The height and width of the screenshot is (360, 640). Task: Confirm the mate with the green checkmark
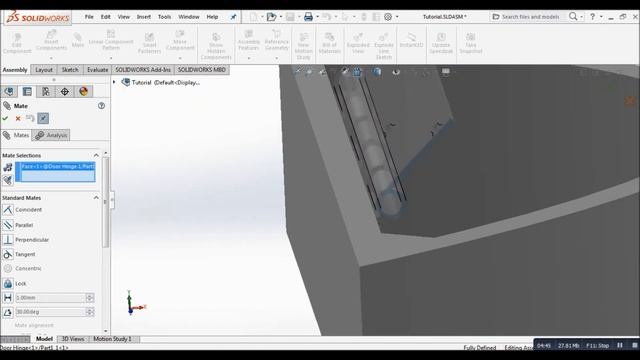pos(5,118)
